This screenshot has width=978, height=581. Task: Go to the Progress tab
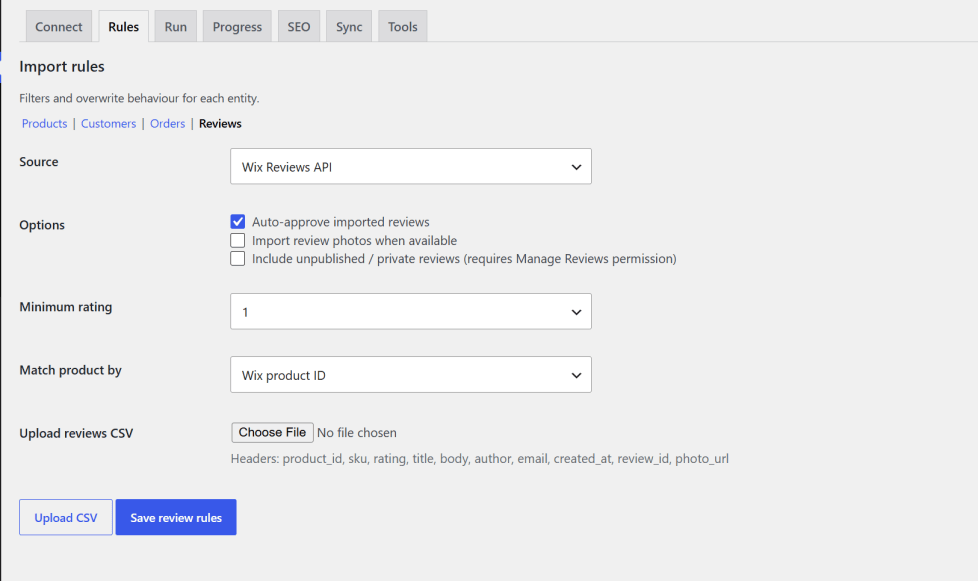(237, 27)
